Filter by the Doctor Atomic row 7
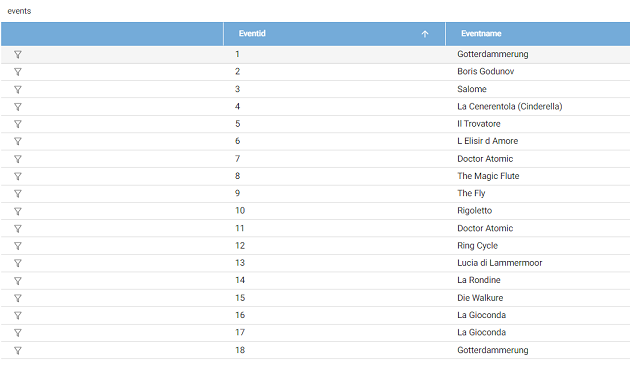 tap(18, 159)
